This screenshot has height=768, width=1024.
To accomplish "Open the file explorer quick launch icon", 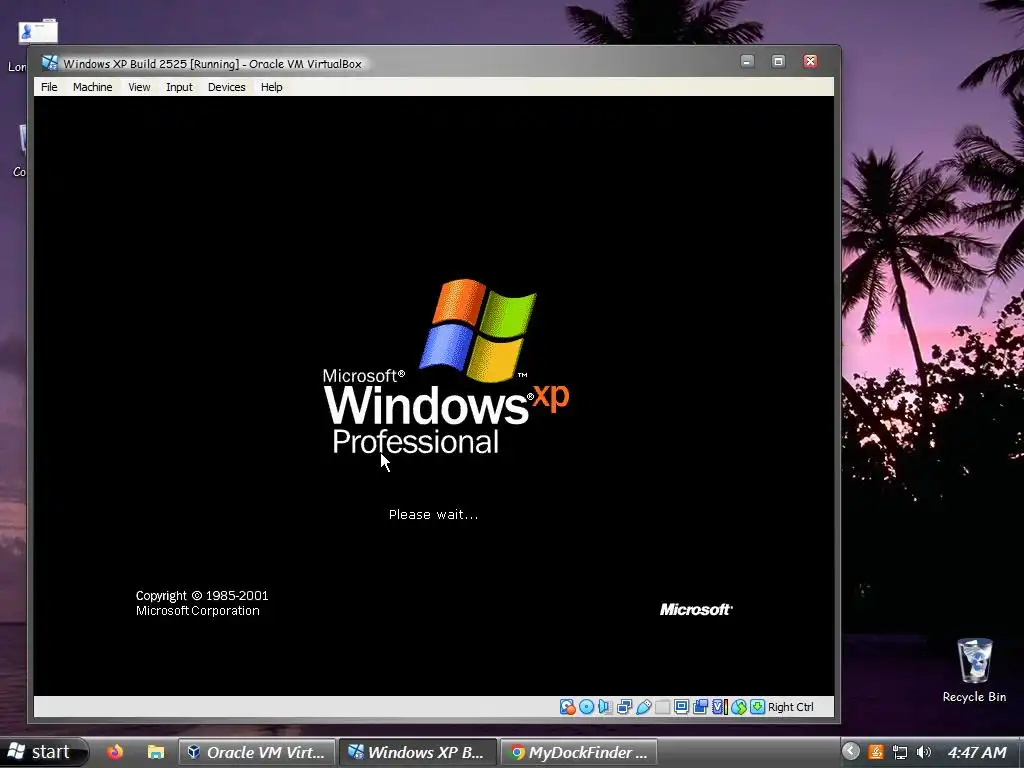I will 155,752.
